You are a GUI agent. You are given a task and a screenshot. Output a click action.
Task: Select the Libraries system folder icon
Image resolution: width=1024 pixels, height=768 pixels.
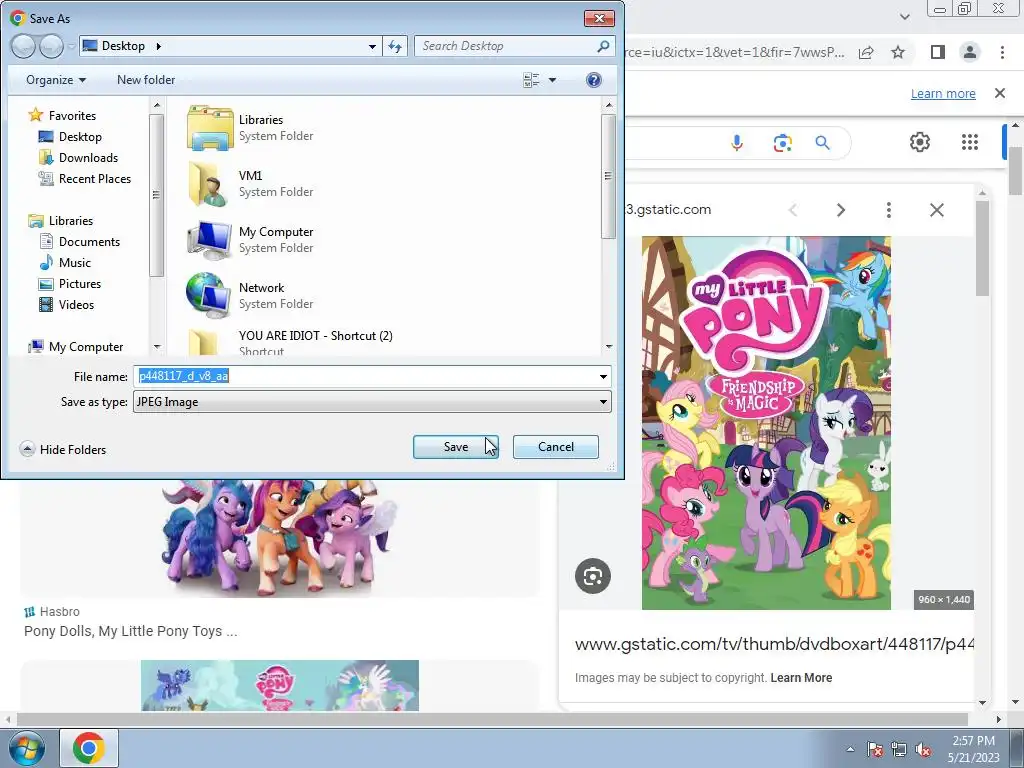tap(210, 128)
